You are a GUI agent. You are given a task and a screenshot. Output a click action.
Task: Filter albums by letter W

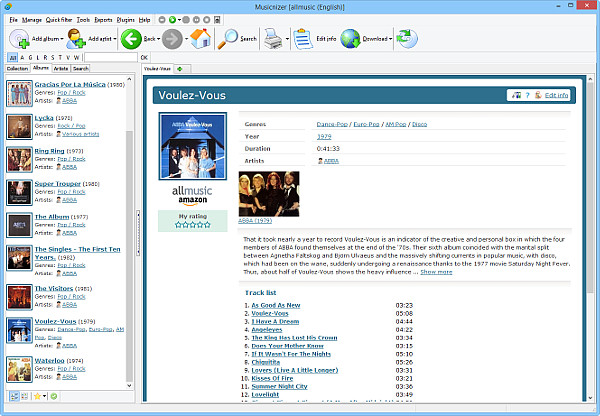tap(77, 58)
